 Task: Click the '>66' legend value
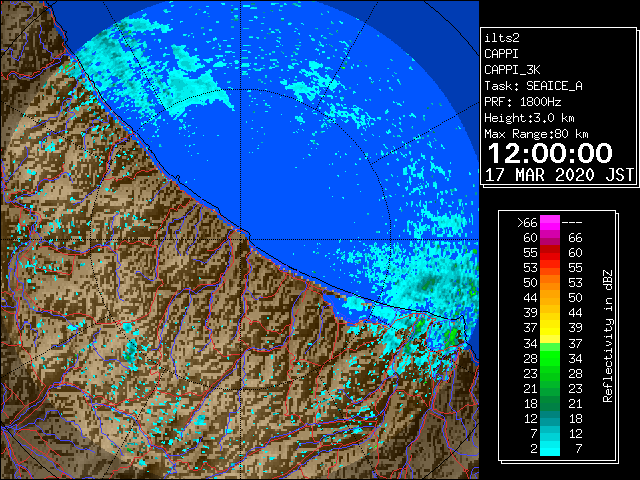(x=527, y=223)
